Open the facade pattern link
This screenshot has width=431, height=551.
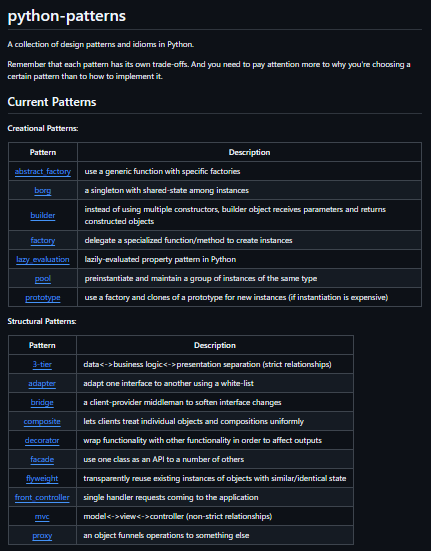tap(42, 459)
